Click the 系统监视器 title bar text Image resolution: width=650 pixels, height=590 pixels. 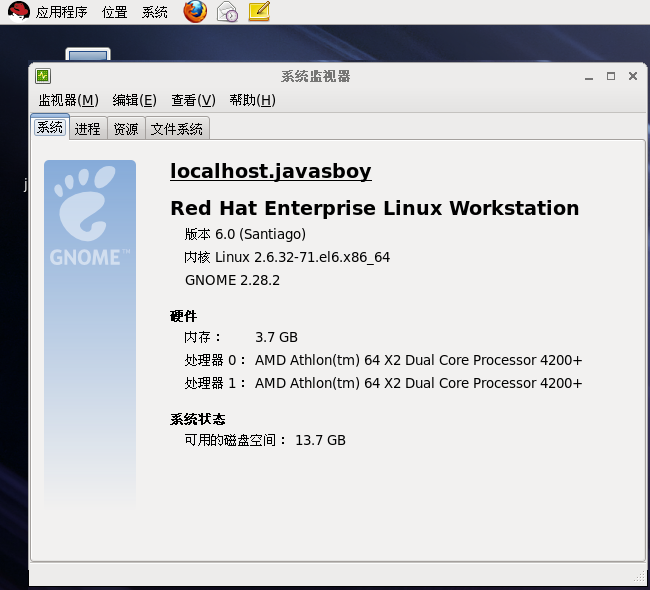tap(315, 76)
